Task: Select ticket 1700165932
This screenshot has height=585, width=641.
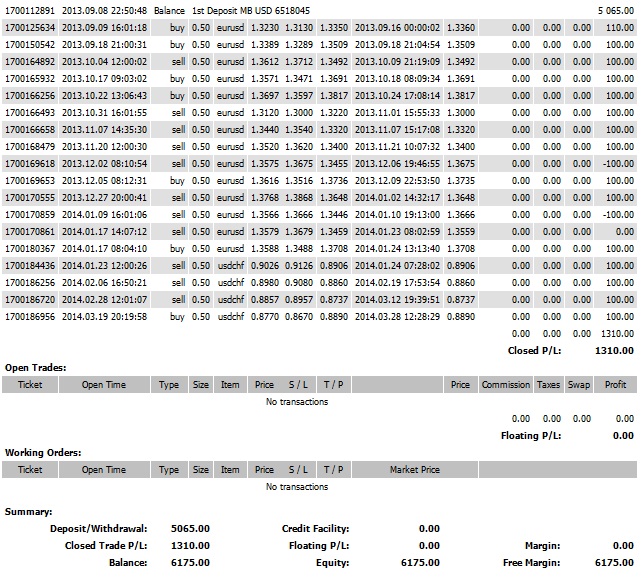Action: [x=30, y=78]
